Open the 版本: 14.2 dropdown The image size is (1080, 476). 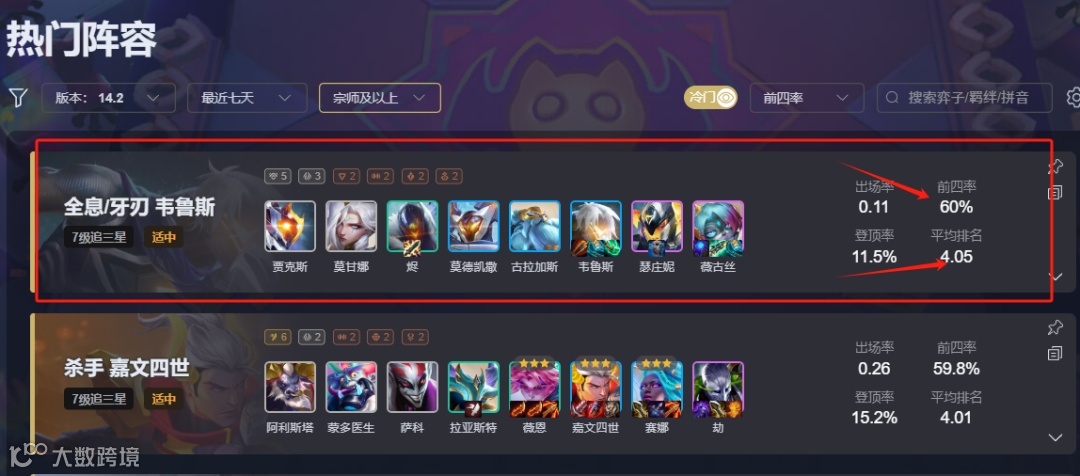[109, 98]
